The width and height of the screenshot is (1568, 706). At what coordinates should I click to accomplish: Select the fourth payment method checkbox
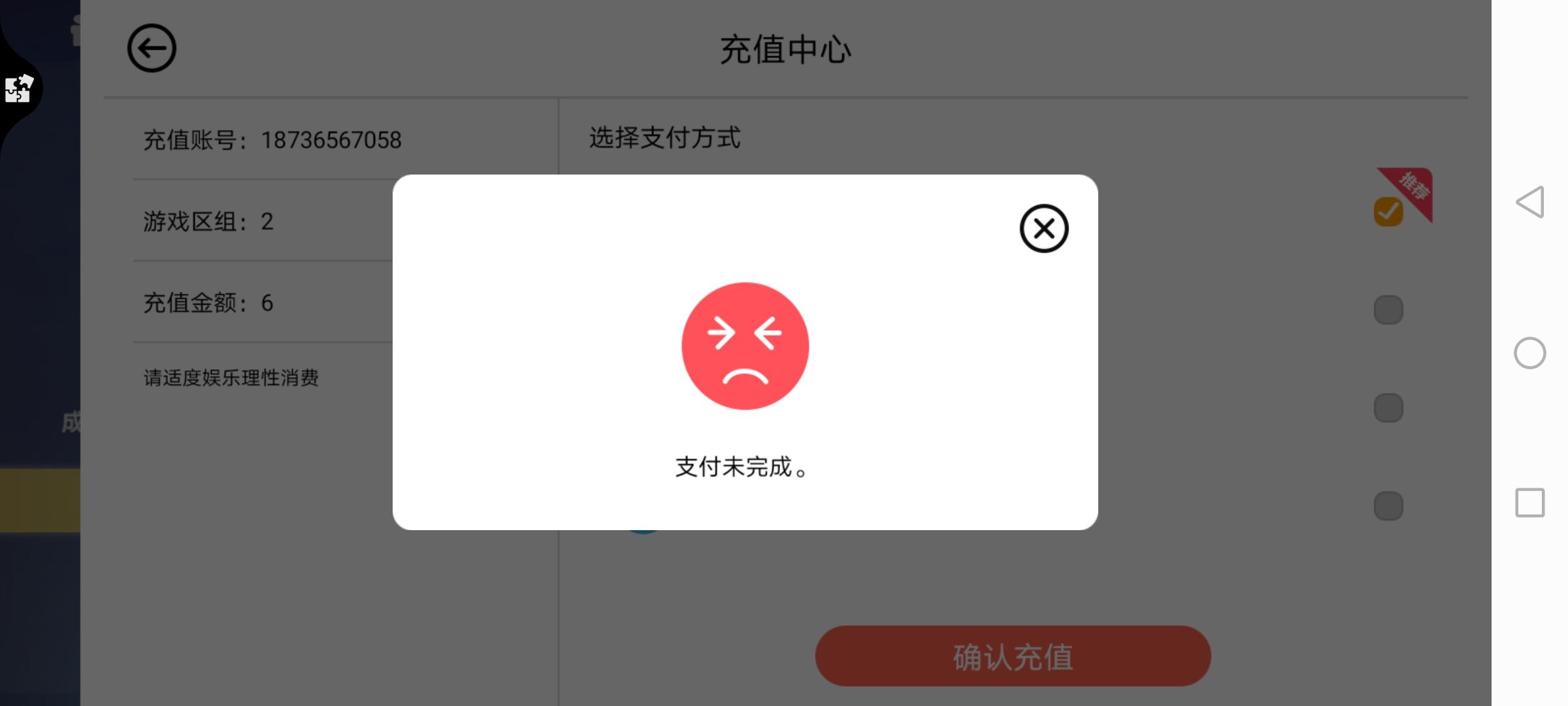pos(1388,506)
